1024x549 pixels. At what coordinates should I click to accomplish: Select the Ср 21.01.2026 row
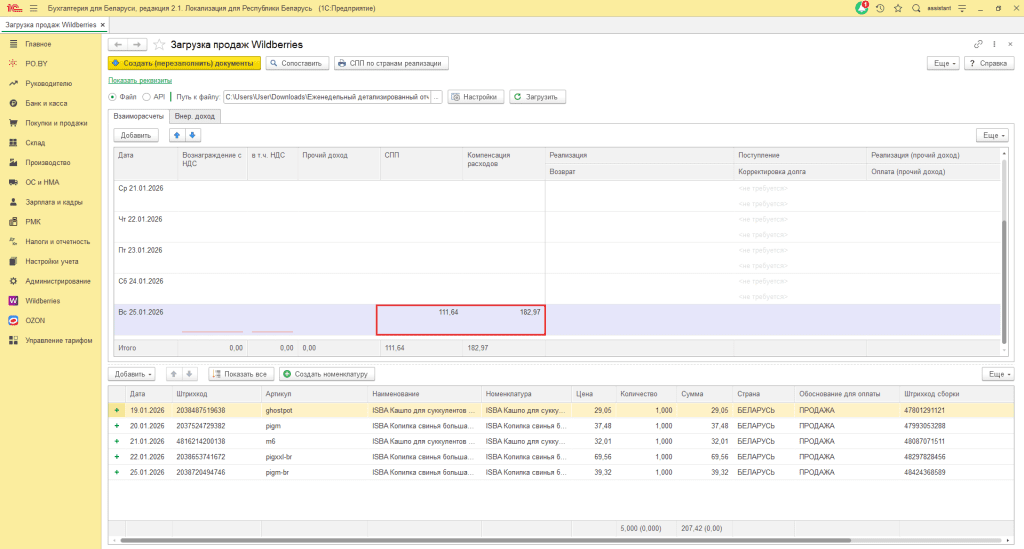557,196
